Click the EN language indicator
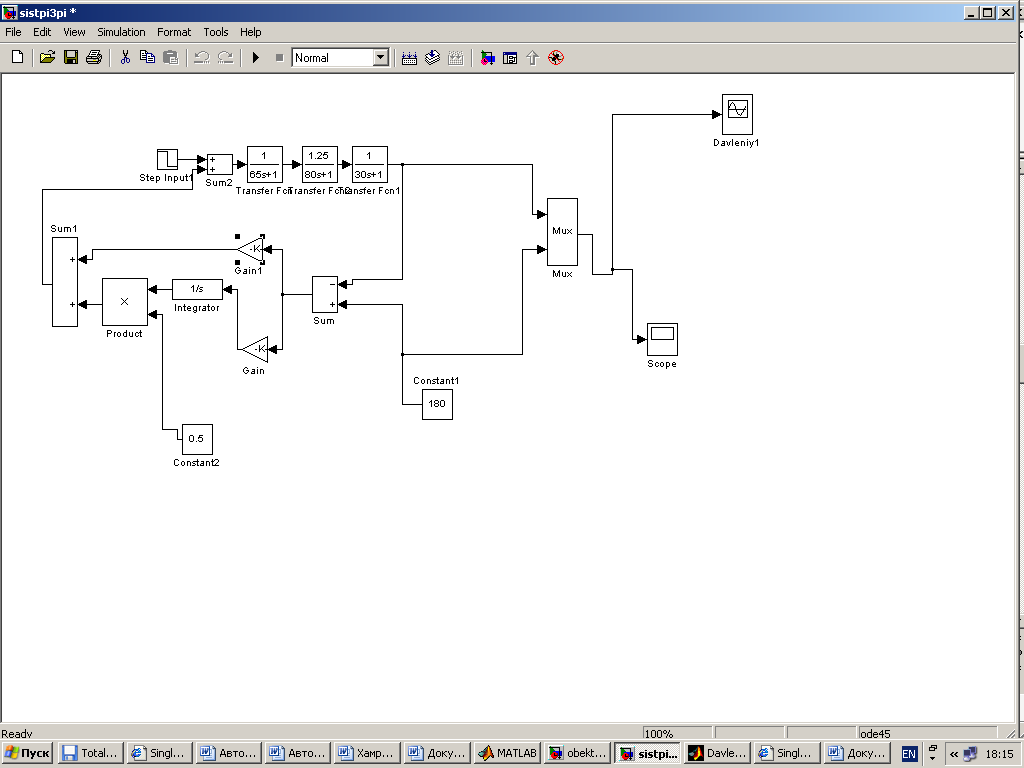This screenshot has width=1024, height=768. click(908, 754)
